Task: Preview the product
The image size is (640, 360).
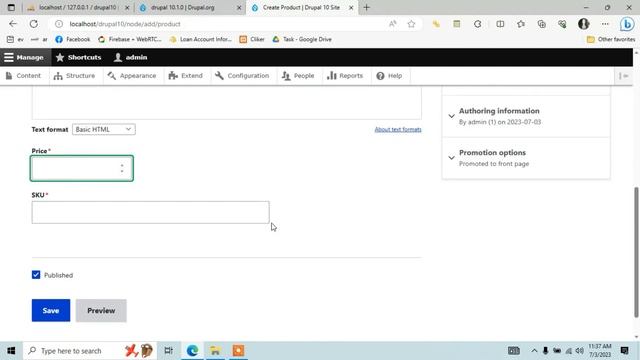Action: coord(101,311)
